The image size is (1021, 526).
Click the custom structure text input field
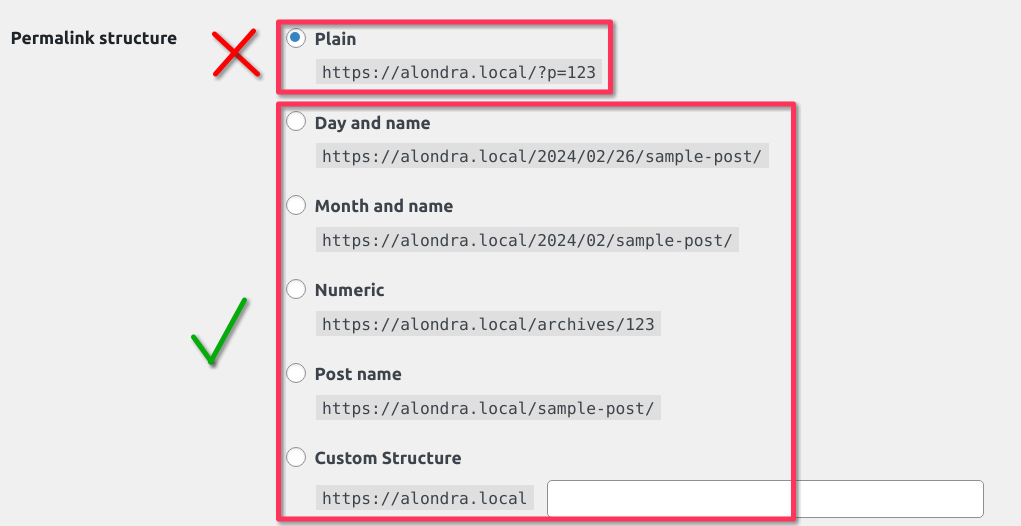765,499
